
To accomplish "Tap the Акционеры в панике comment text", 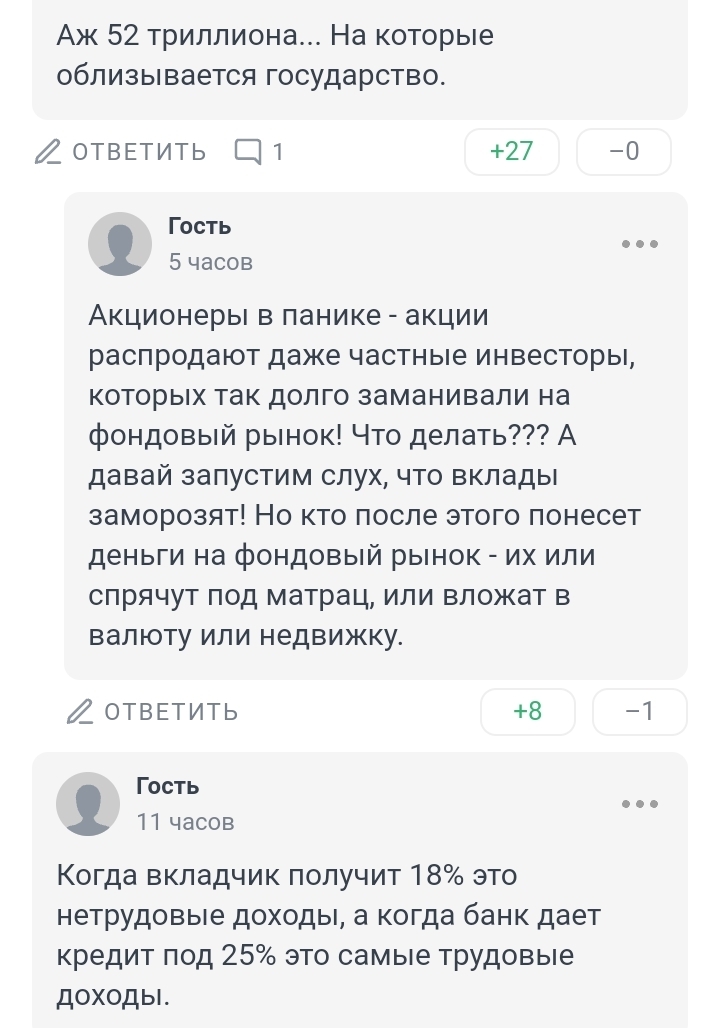I will point(365,475).
